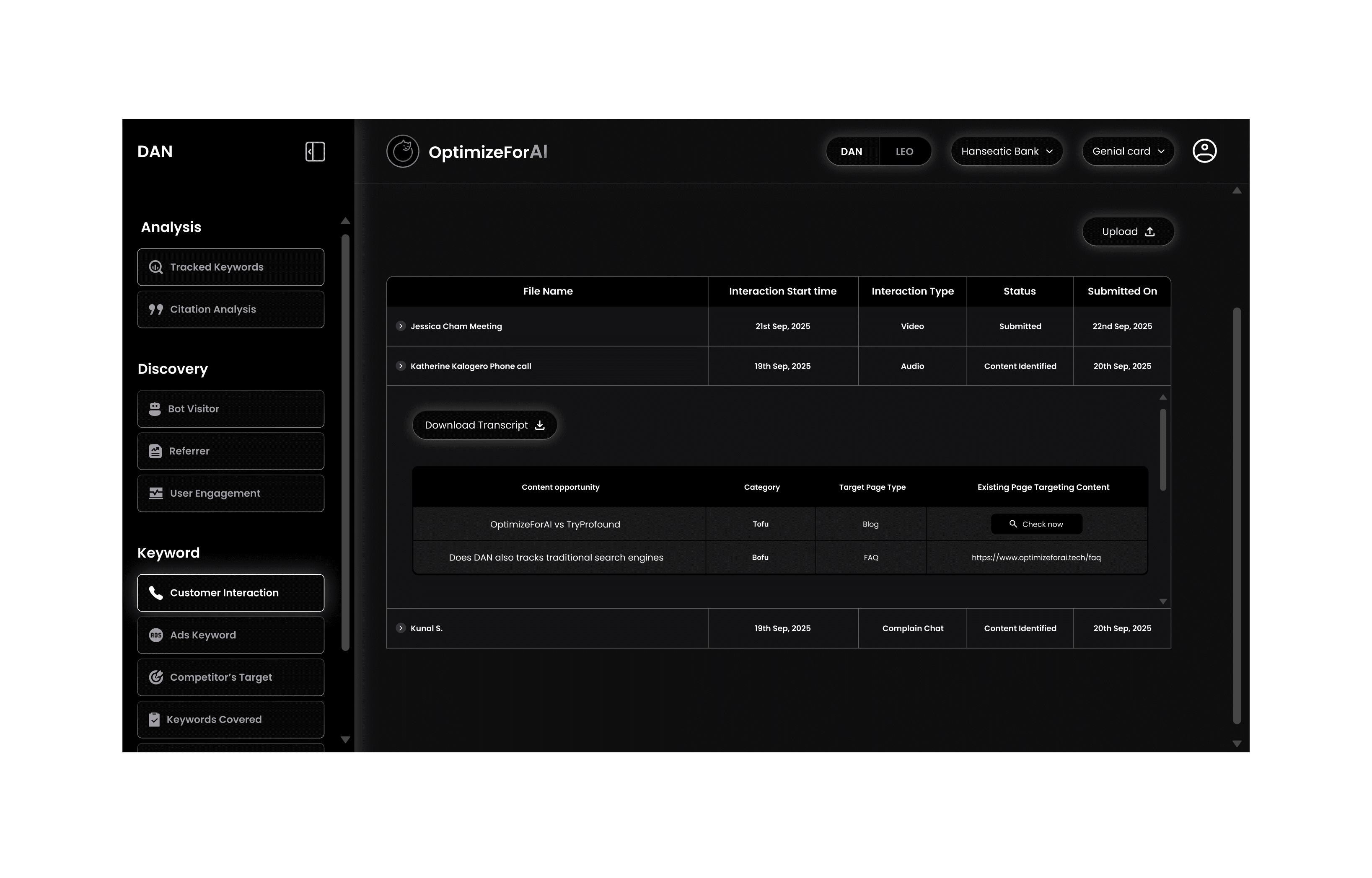
Task: Expand the Jessica Cham Meeting row
Action: 401,326
